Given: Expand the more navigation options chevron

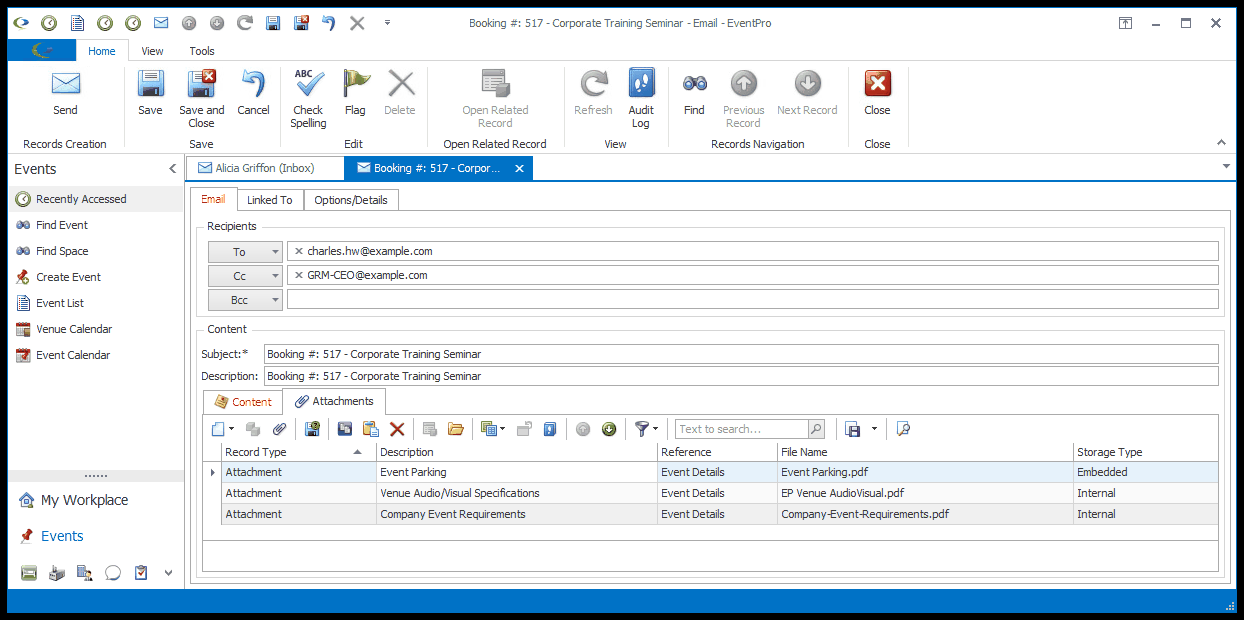Looking at the screenshot, I should (168, 573).
